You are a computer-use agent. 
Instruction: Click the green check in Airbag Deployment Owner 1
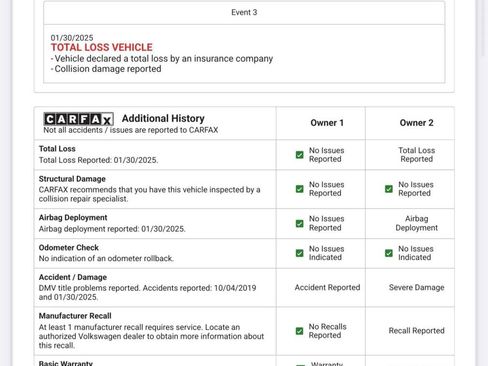coord(300,223)
